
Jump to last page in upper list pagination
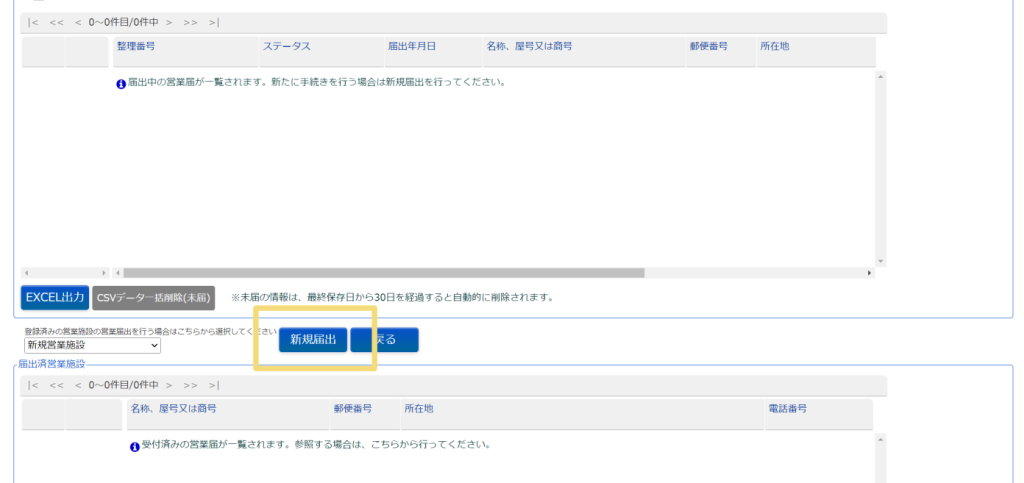pyautogui.click(x=214, y=22)
